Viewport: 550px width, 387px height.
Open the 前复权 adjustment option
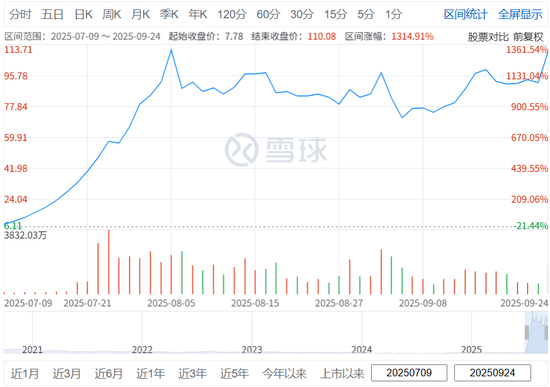528,37
